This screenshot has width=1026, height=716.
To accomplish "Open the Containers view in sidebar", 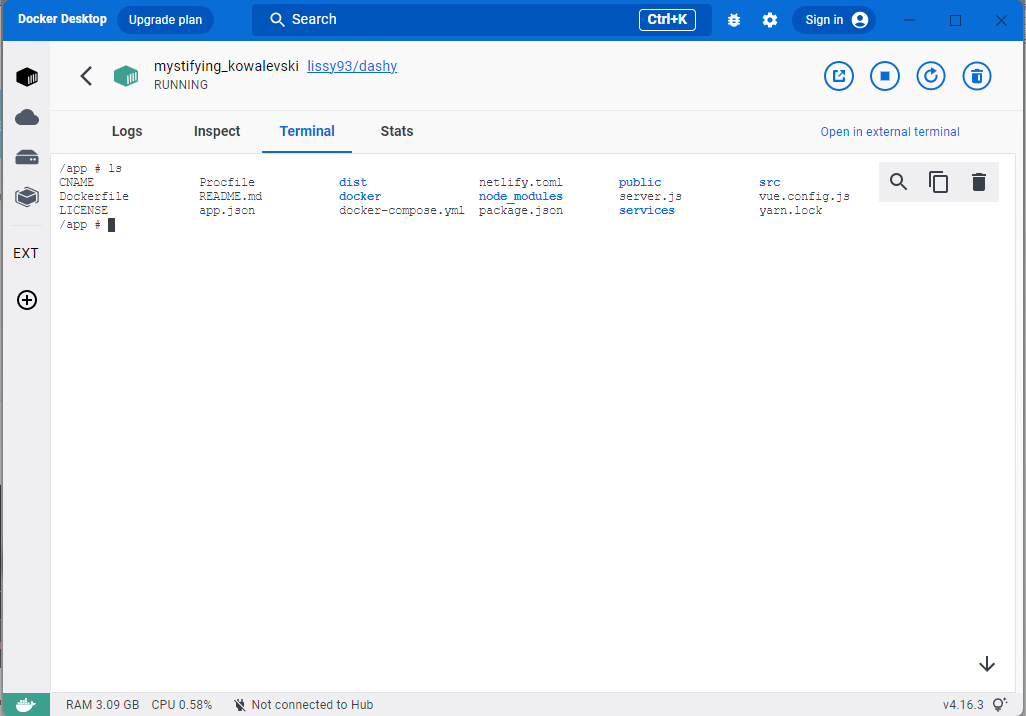I will click(27, 77).
